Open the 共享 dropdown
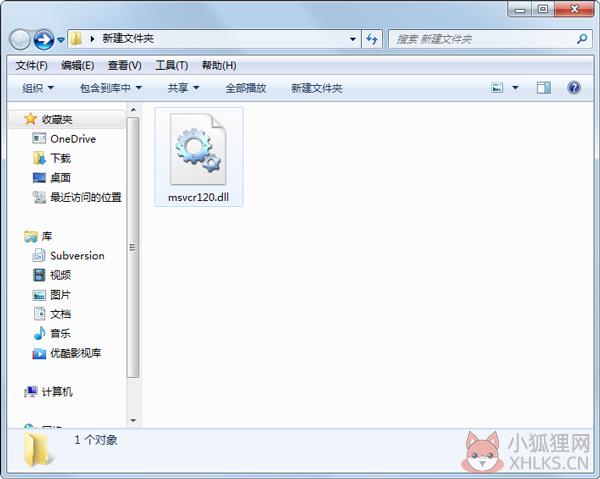The width and height of the screenshot is (600, 479). [184, 88]
